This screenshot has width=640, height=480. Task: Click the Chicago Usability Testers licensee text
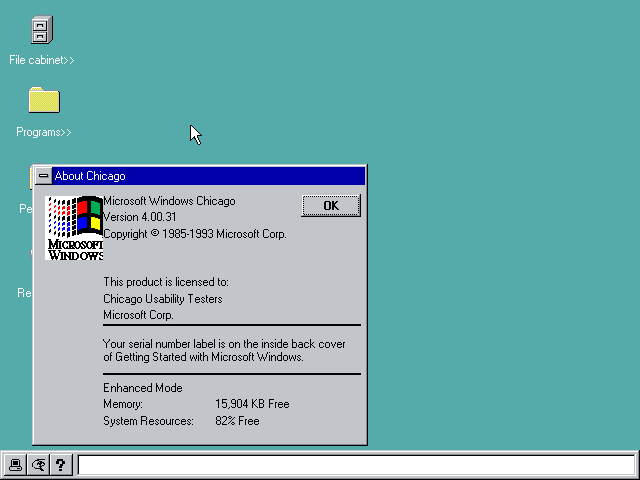click(163, 299)
